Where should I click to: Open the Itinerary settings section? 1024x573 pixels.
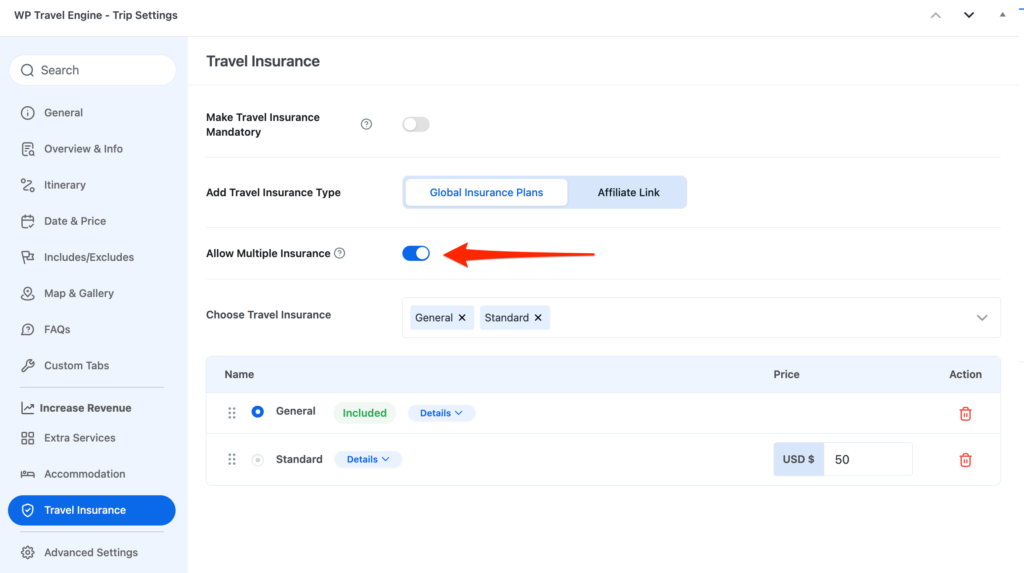[65, 185]
